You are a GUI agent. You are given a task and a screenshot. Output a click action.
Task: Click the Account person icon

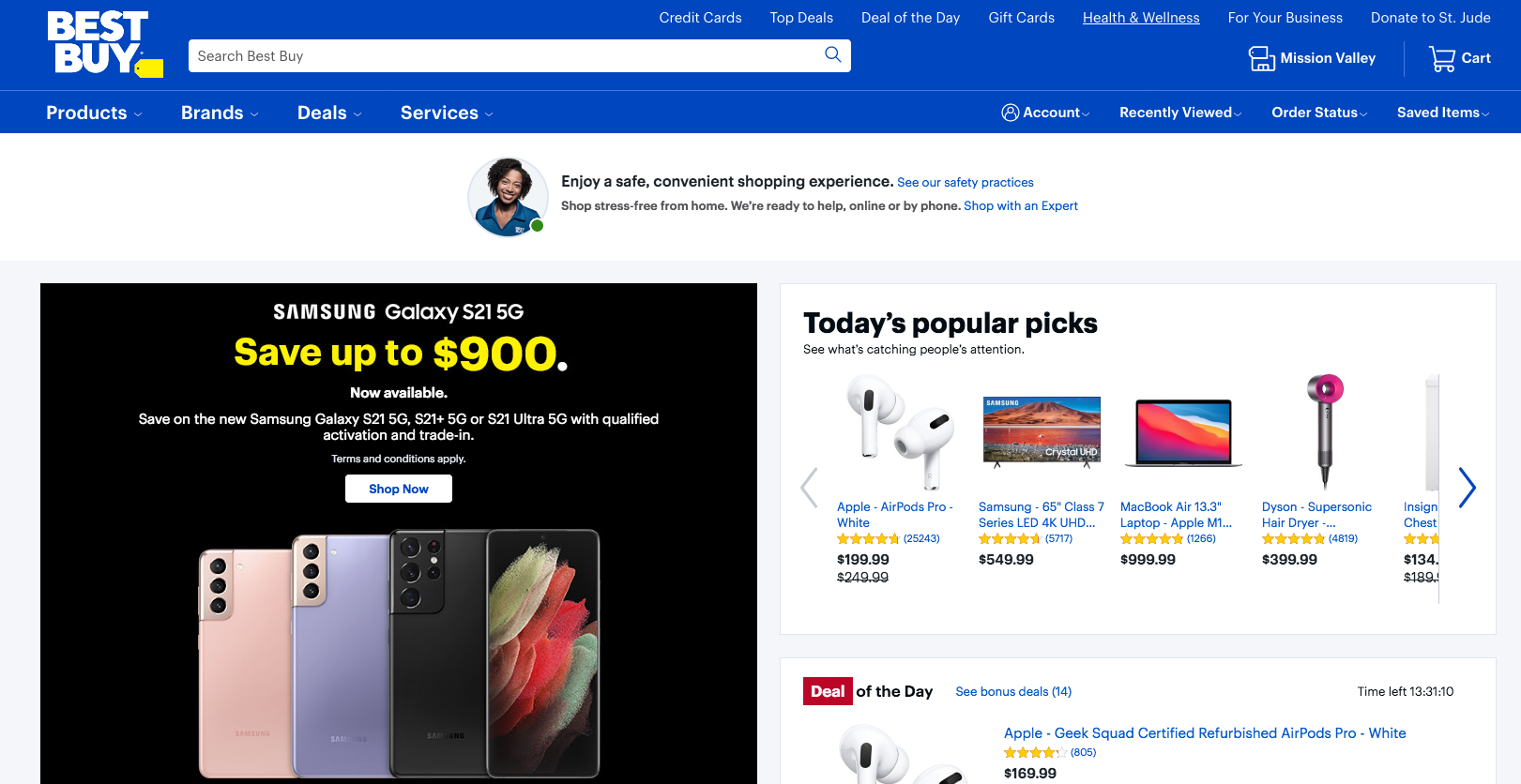pyautogui.click(x=1011, y=113)
